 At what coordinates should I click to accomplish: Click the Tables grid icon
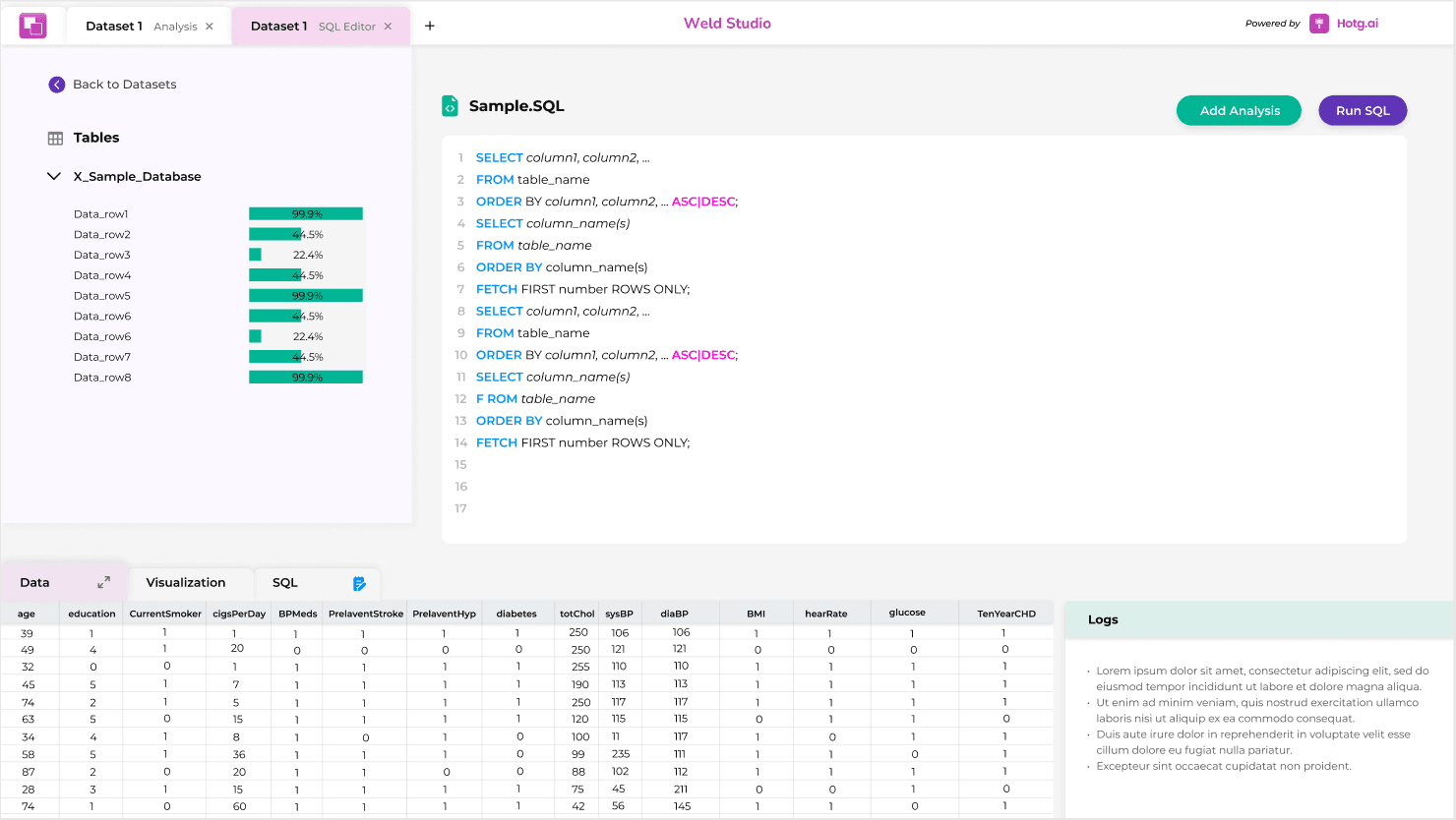tap(55, 139)
